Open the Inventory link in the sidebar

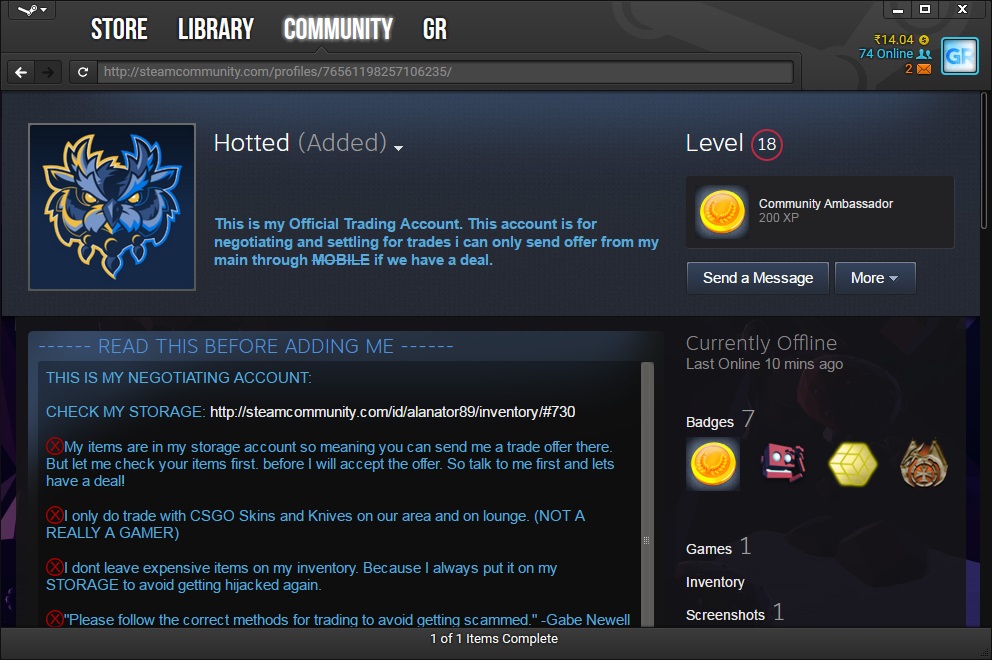click(715, 582)
